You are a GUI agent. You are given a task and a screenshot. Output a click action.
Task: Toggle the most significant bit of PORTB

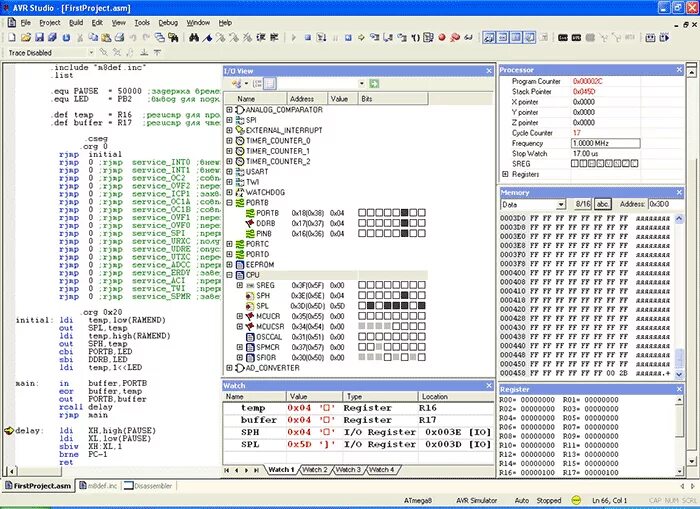click(x=362, y=213)
